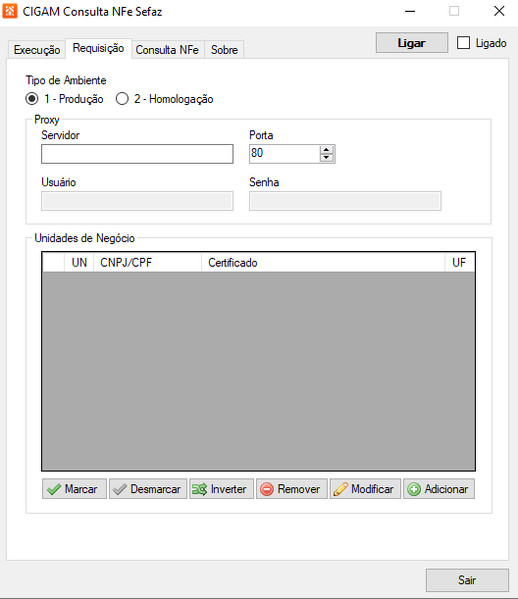Click the Inverter selection button
The height and width of the screenshot is (599, 518).
point(221,489)
